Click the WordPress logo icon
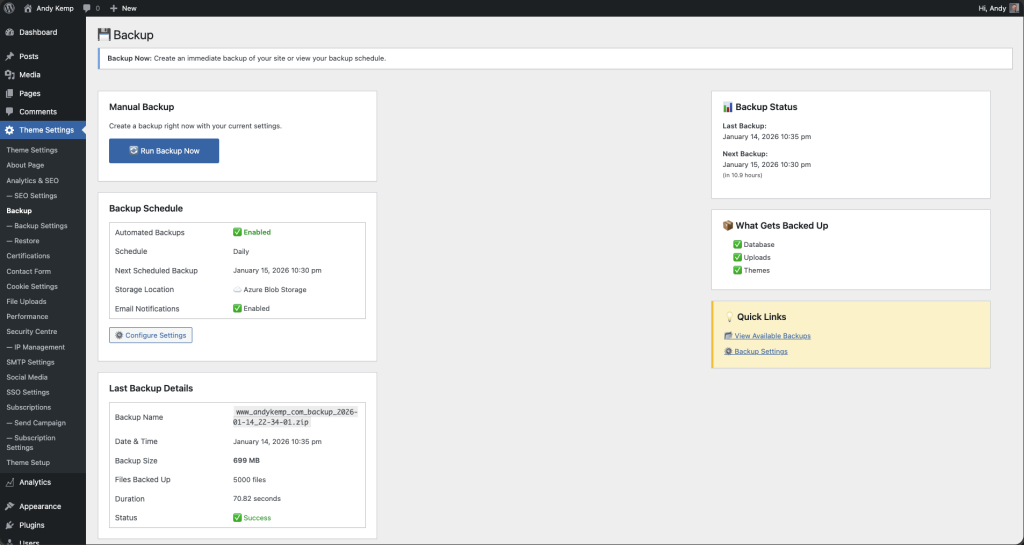 point(8,7)
